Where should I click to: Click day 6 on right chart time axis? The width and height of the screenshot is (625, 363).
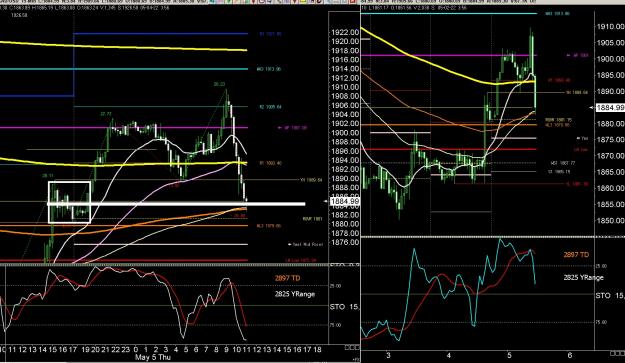[x=570, y=355]
